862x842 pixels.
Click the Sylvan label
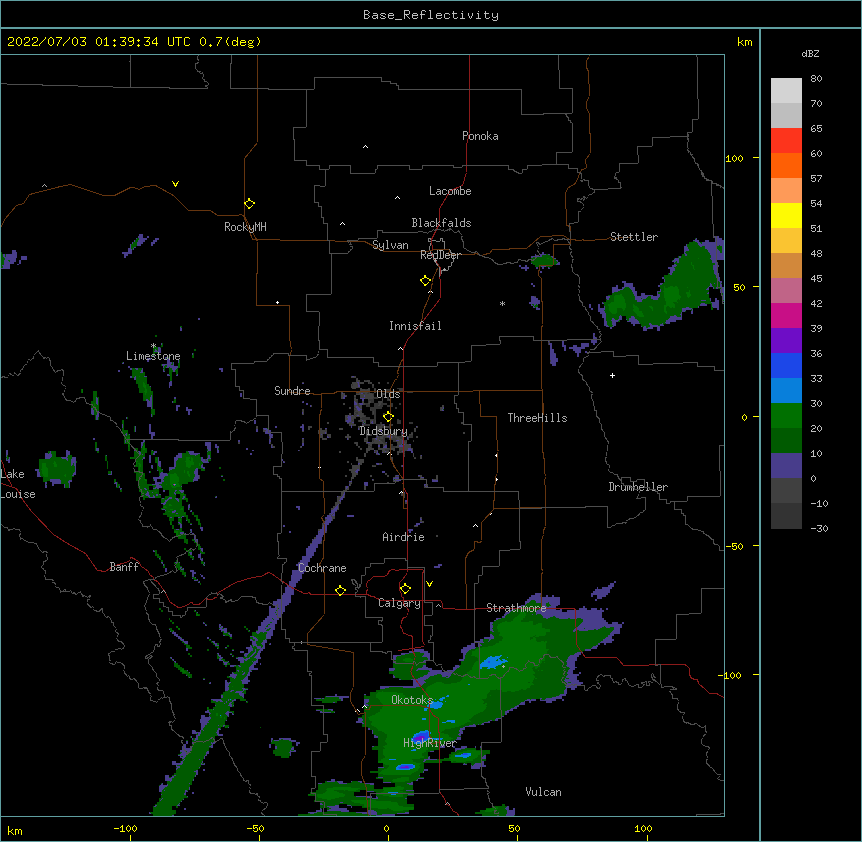click(x=390, y=245)
